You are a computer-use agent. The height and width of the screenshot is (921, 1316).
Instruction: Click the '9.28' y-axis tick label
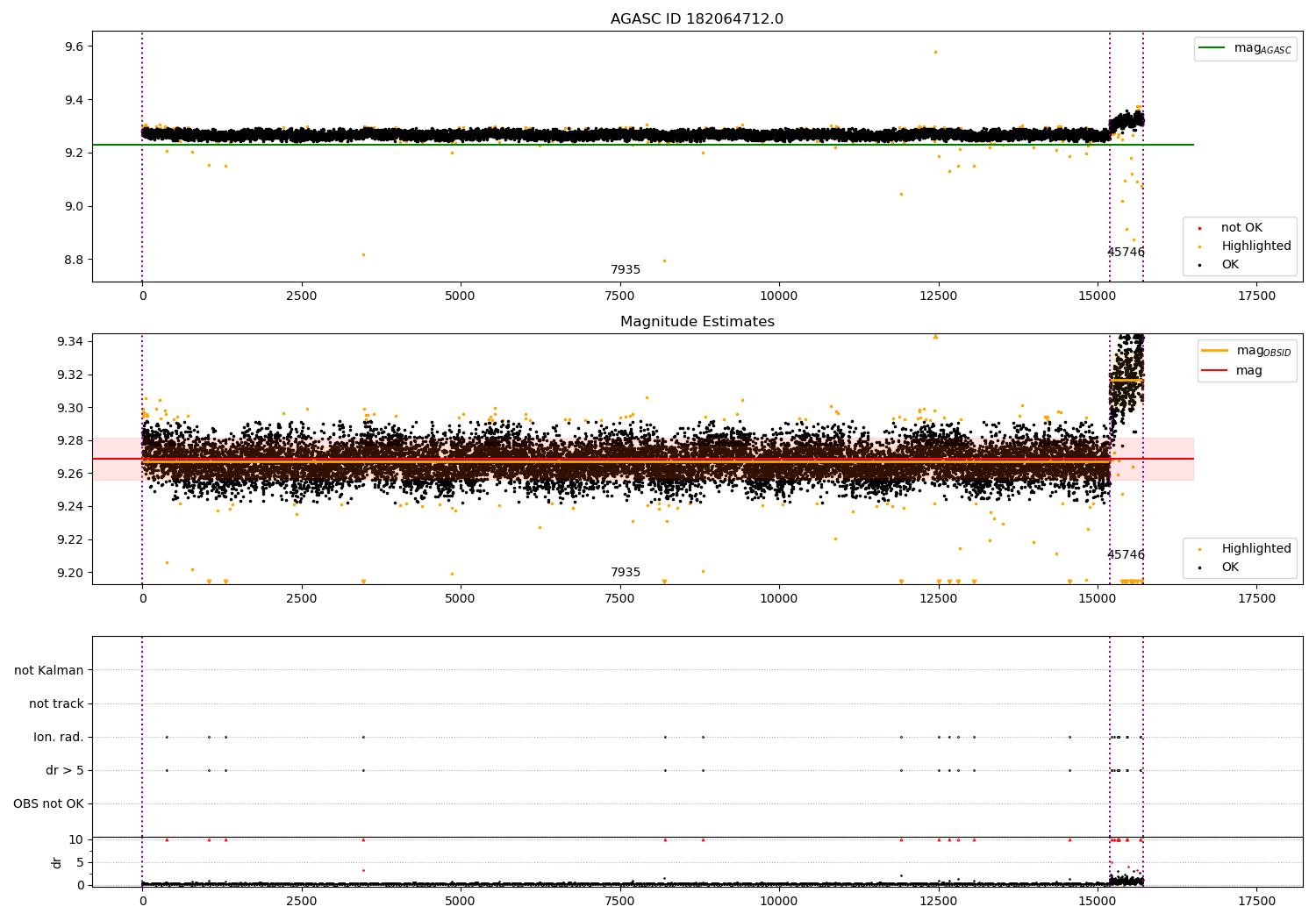(70, 441)
